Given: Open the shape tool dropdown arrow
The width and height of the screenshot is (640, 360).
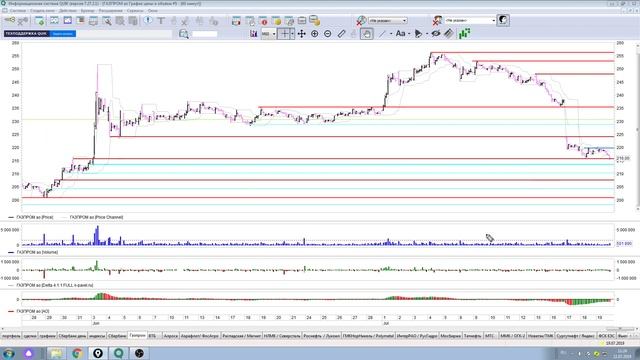Looking at the screenshot, I should (427, 34).
